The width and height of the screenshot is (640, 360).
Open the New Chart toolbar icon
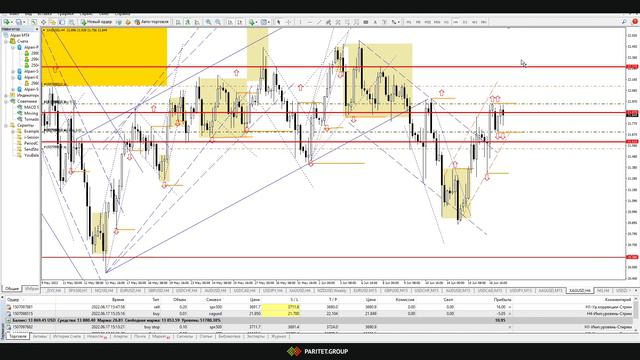(x=7, y=22)
